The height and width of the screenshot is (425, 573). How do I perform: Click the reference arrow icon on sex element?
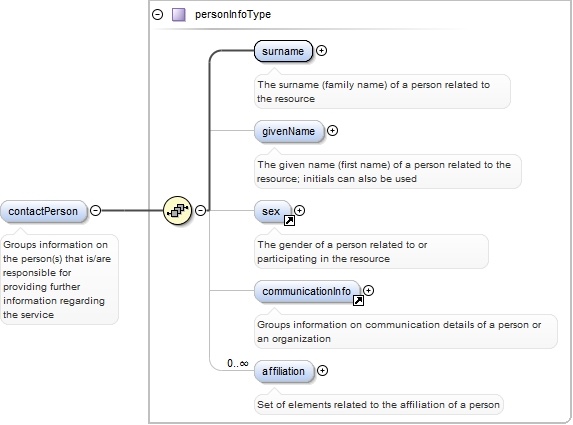click(289, 220)
